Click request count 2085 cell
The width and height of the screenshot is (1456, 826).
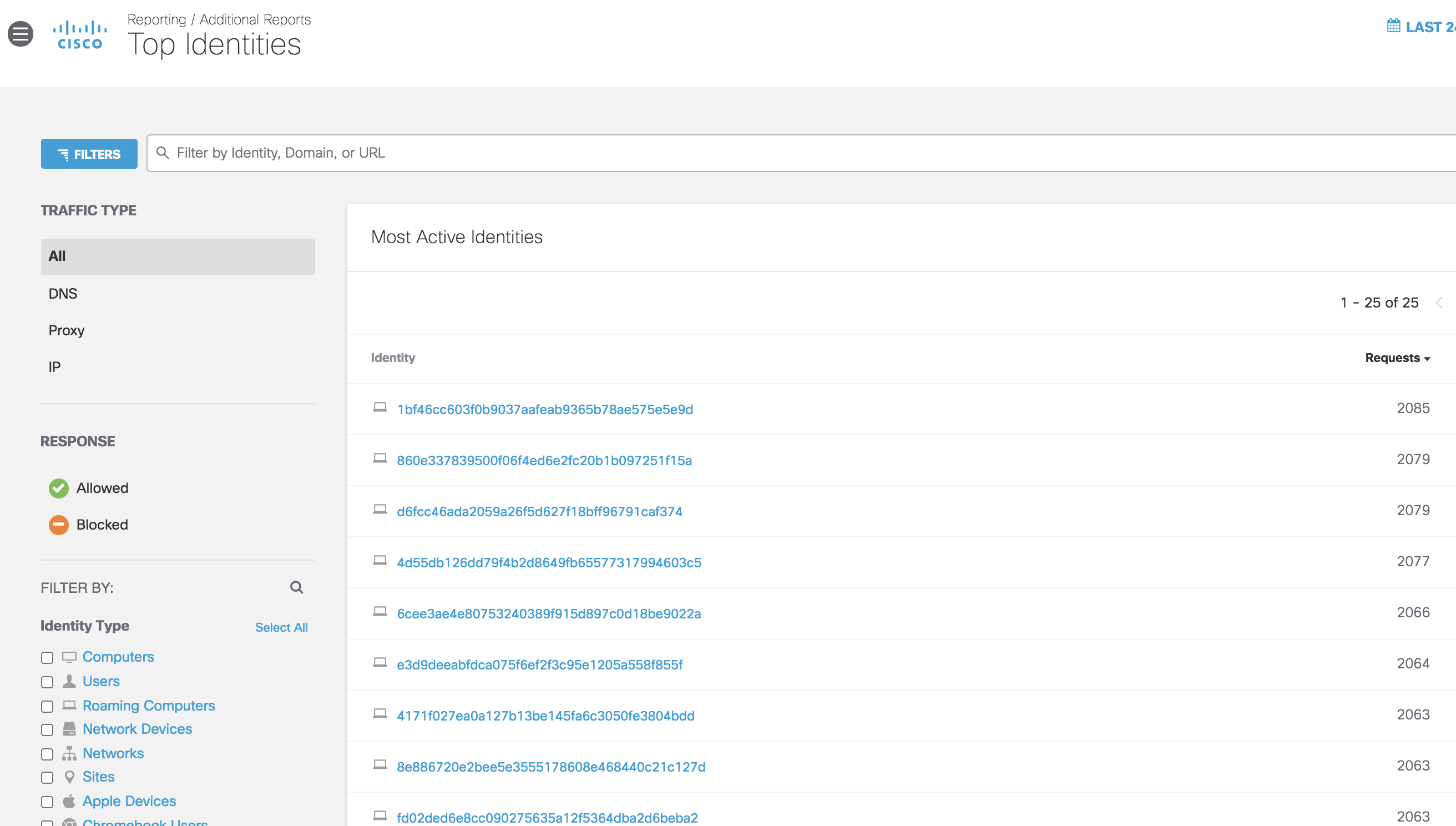[x=1413, y=409]
